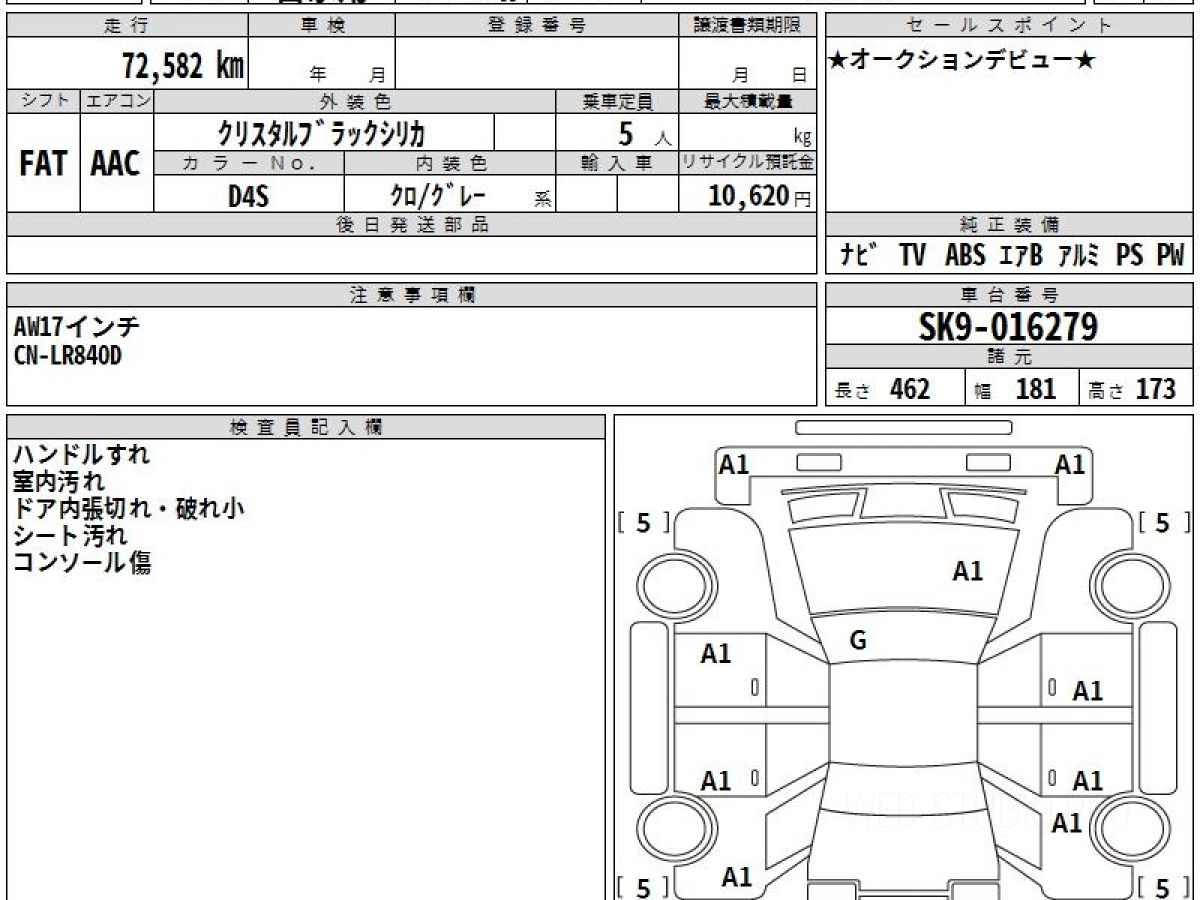Click the 輸入車 label

click(617, 163)
